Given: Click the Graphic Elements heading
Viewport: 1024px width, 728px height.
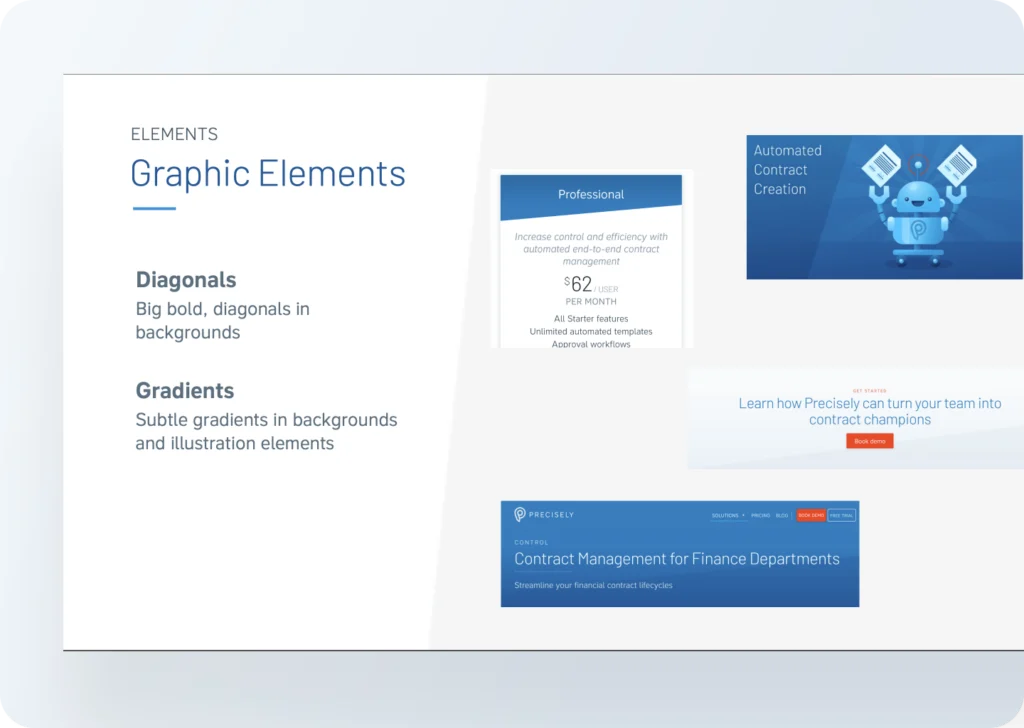Looking at the screenshot, I should 268,174.
